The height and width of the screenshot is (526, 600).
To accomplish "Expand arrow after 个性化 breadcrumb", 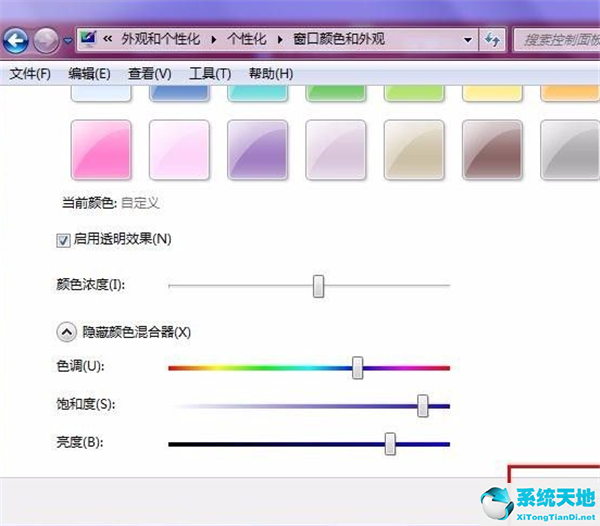I will click(280, 39).
